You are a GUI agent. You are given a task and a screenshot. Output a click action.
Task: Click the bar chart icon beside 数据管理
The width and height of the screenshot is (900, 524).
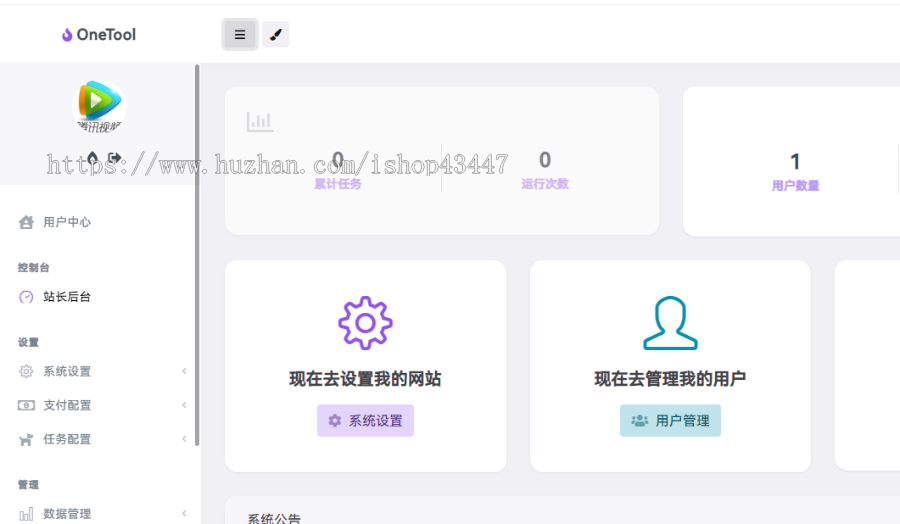click(26, 514)
